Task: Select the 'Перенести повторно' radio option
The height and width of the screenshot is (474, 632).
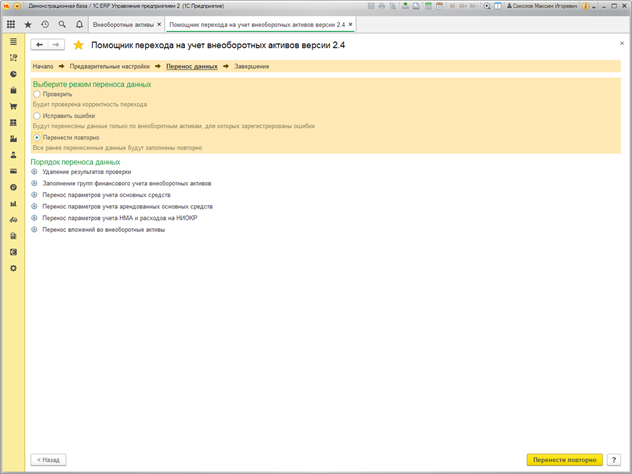Action: pos(37,137)
